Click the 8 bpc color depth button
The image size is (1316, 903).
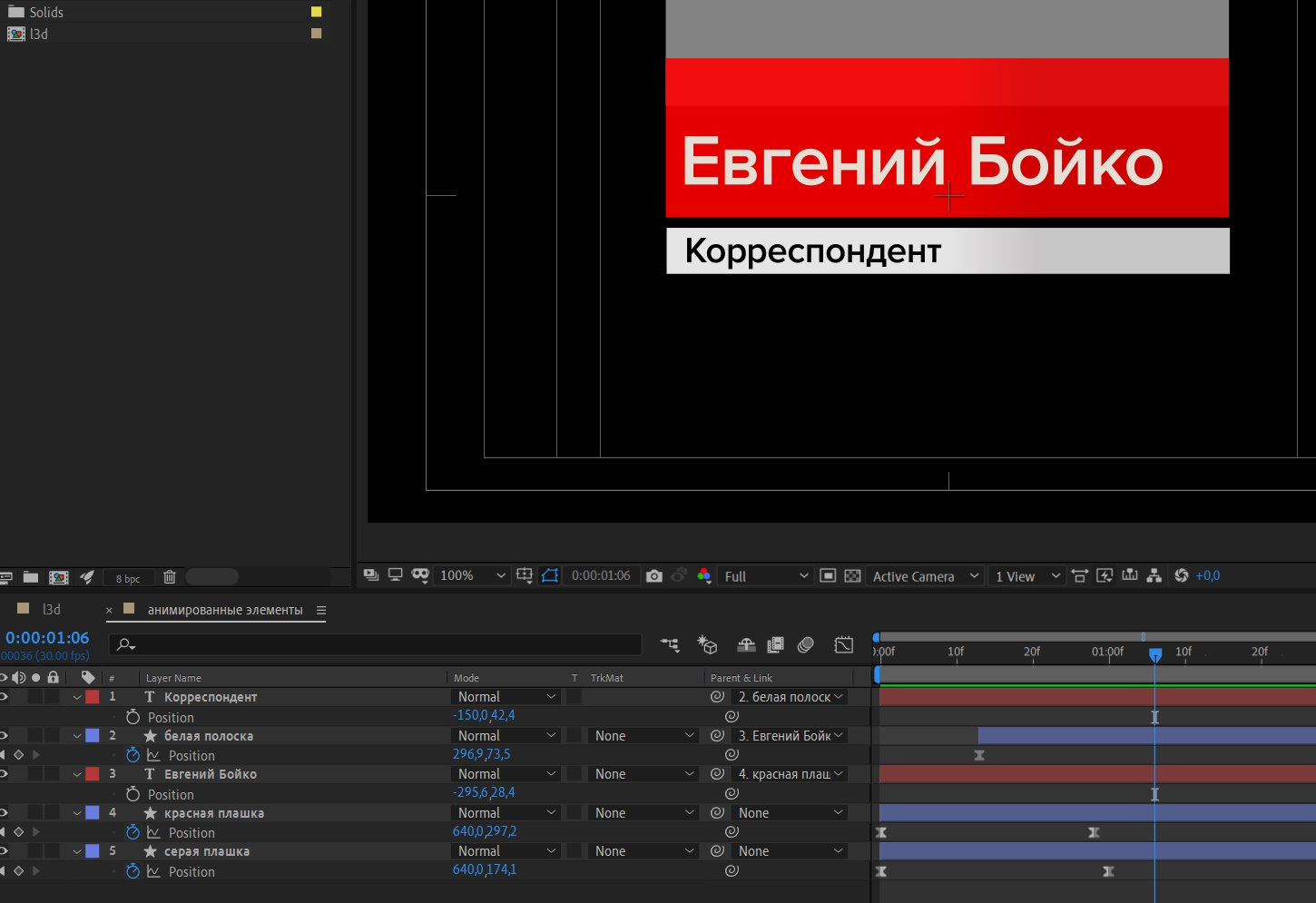click(x=128, y=578)
